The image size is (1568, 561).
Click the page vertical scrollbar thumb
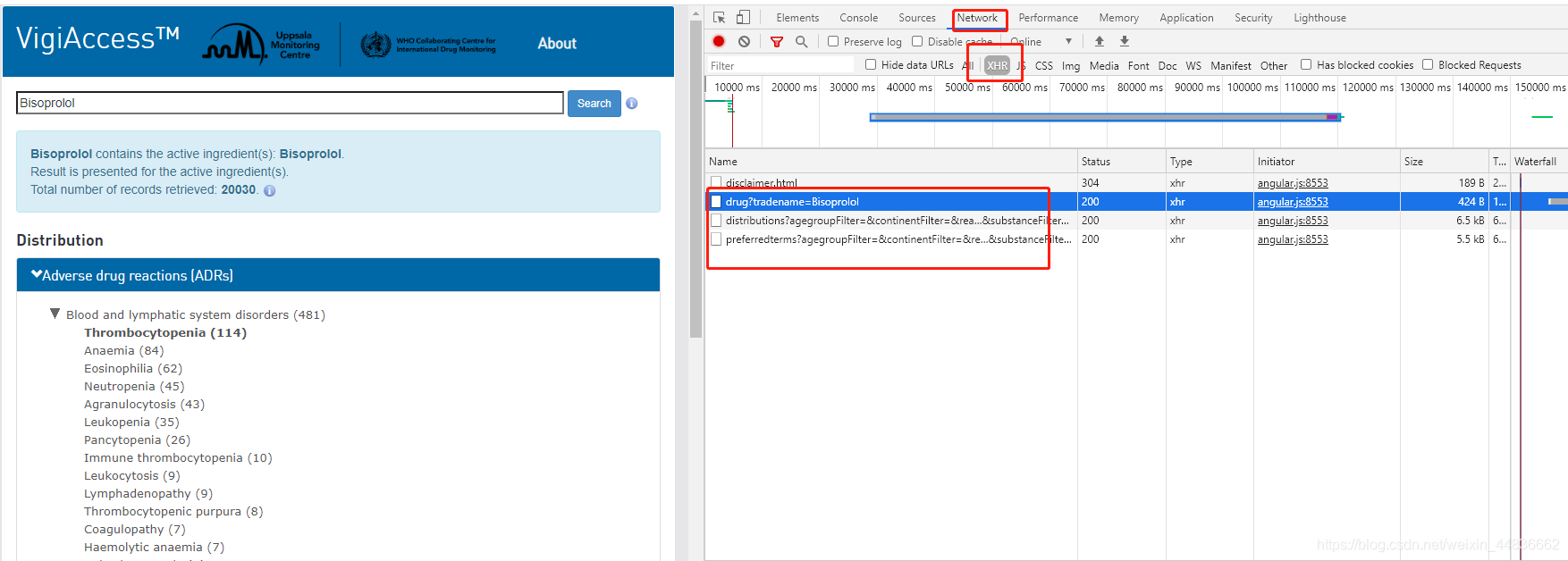pos(695,177)
